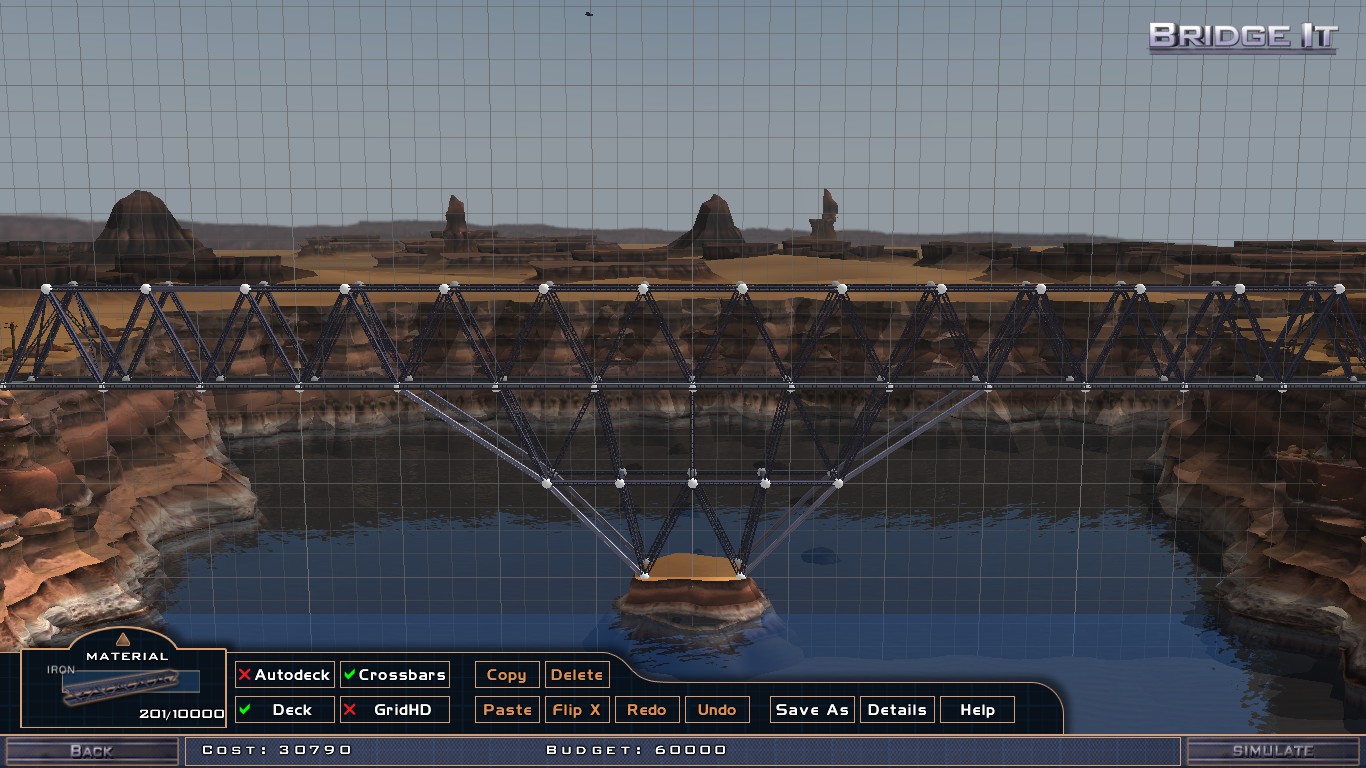The image size is (1366, 768).
Task: Open the Save As dialog
Action: pos(812,710)
